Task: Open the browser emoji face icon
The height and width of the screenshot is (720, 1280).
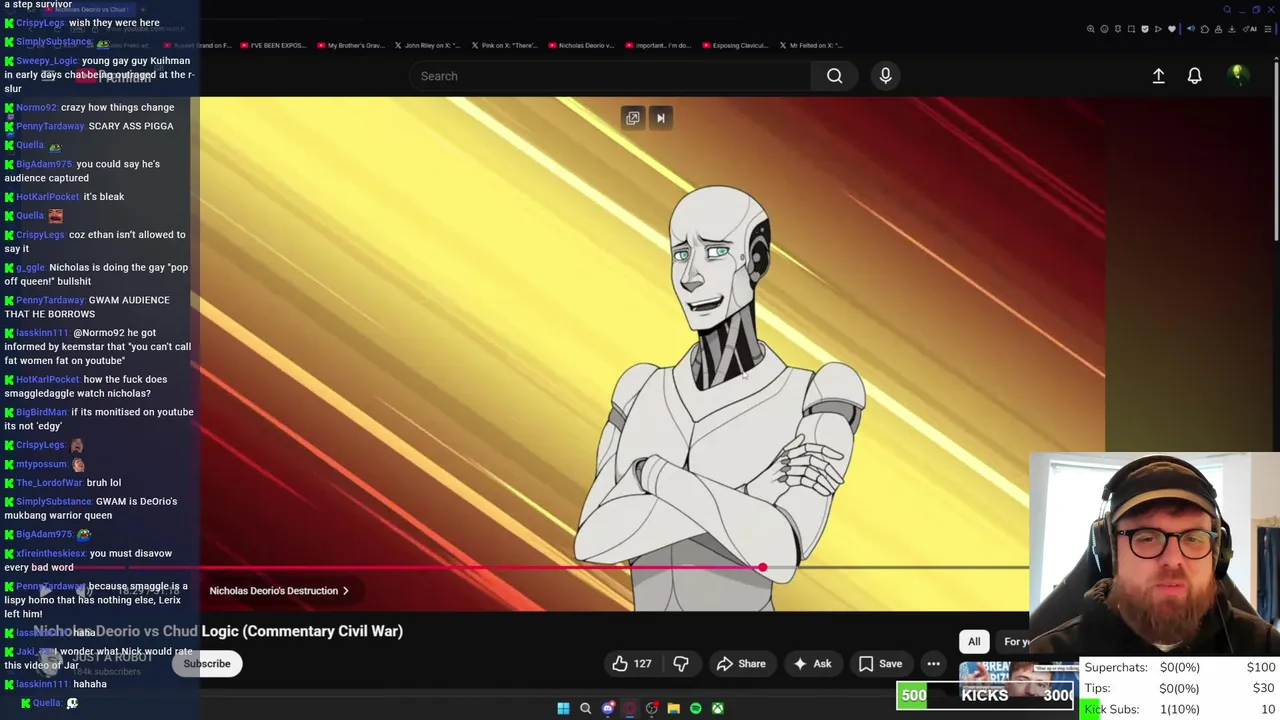Action: pyautogui.click(x=1104, y=29)
